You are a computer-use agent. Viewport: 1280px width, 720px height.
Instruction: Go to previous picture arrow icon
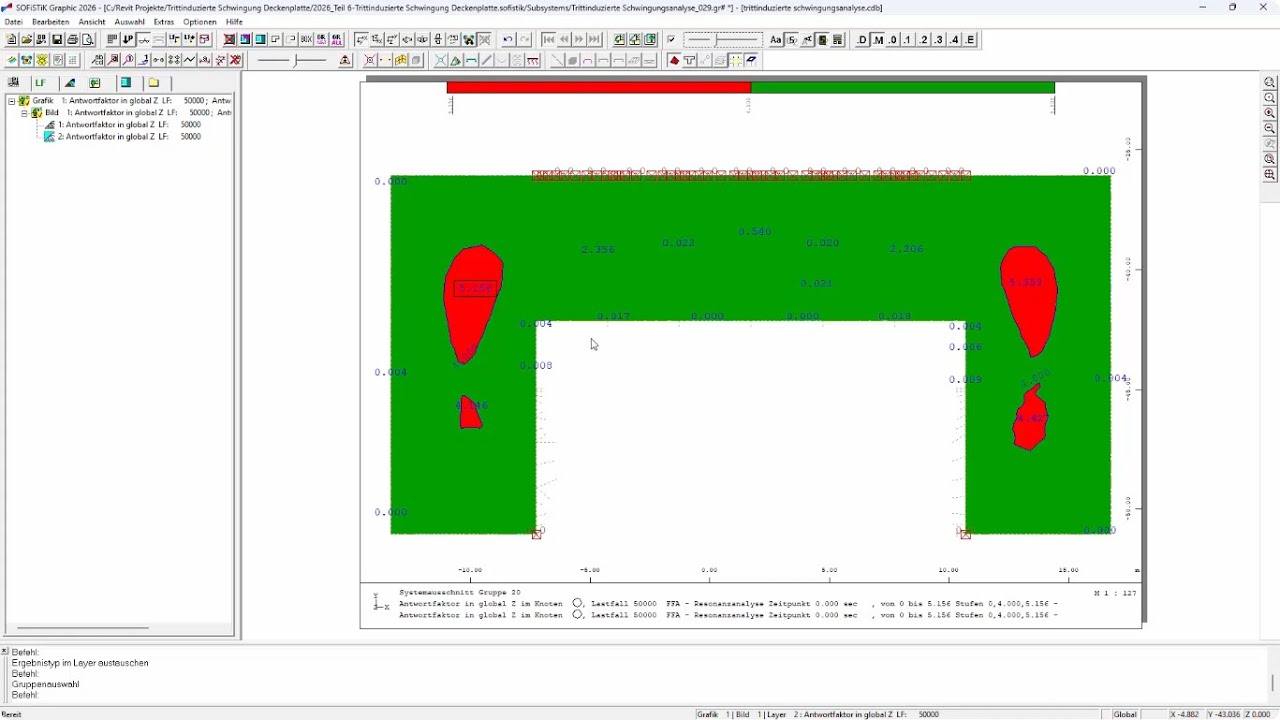click(x=564, y=40)
